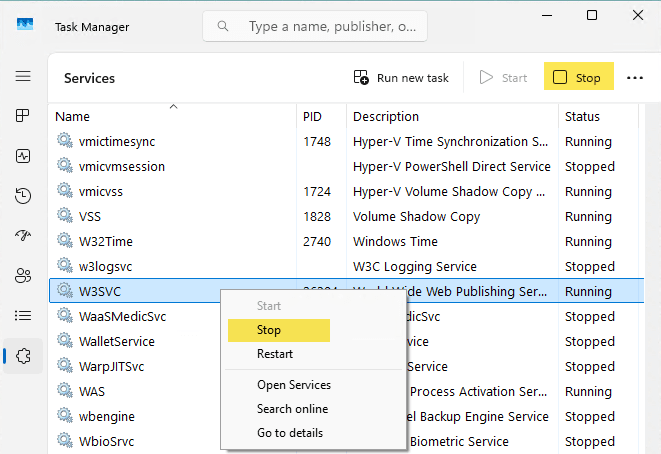Open the Users page icon

23,276
